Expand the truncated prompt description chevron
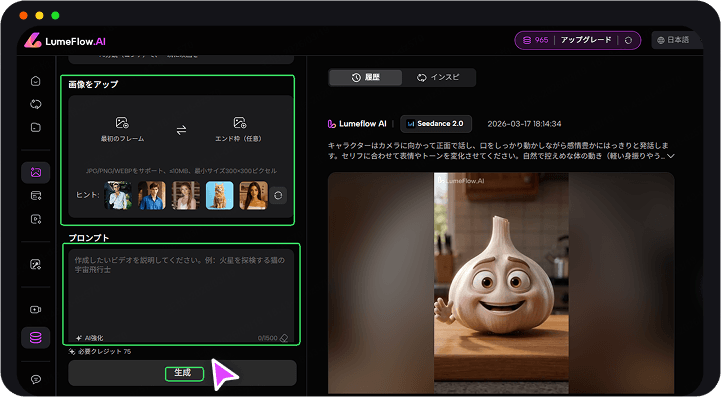Viewport: 721px width, 404px height. pyautogui.click(x=671, y=156)
